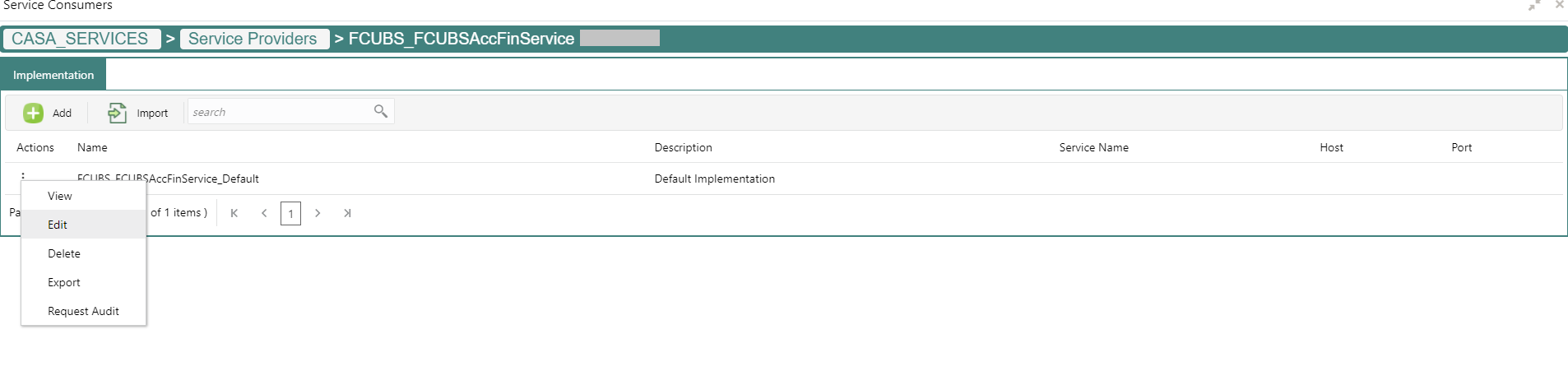
Task: Go to the previous page
Action: (264, 213)
